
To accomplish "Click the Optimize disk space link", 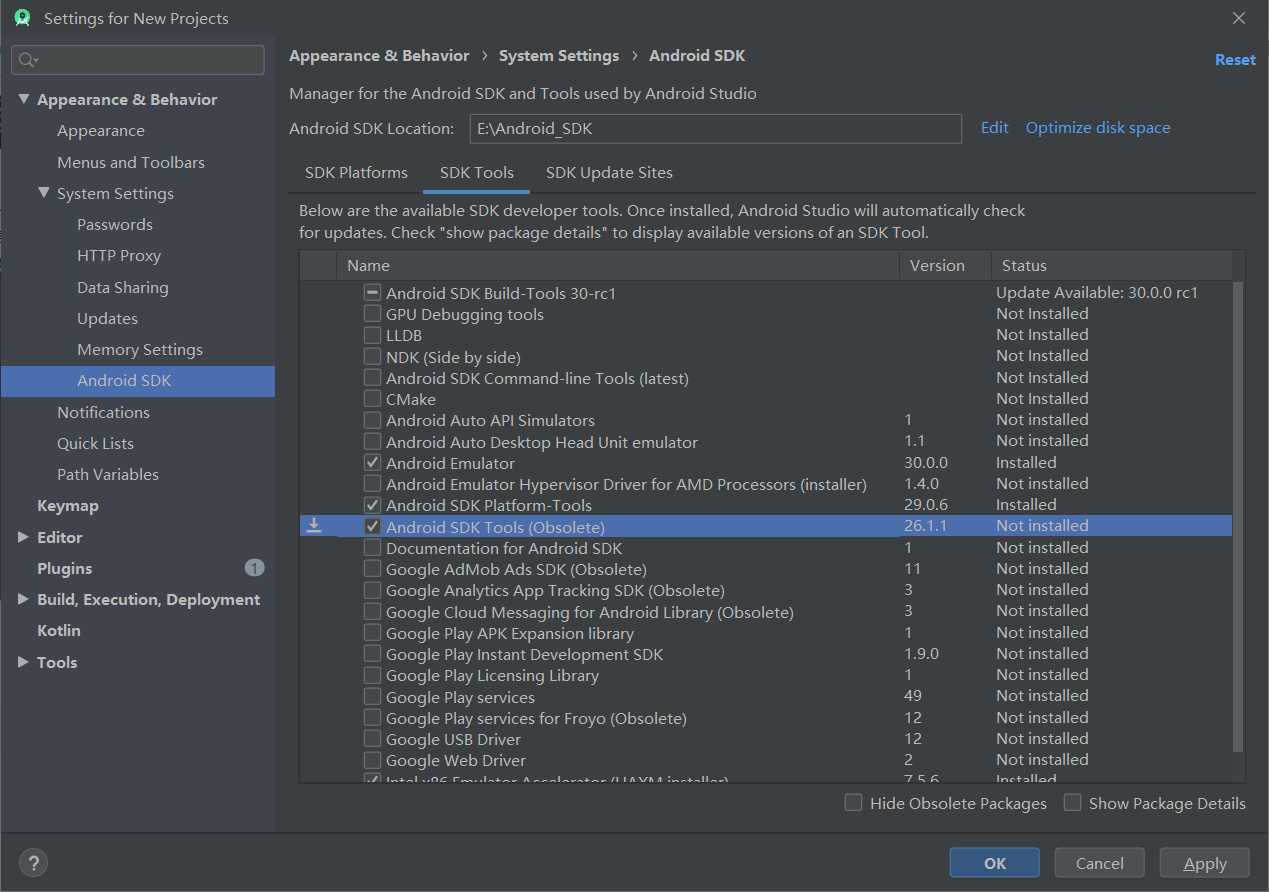I will coord(1098,128).
